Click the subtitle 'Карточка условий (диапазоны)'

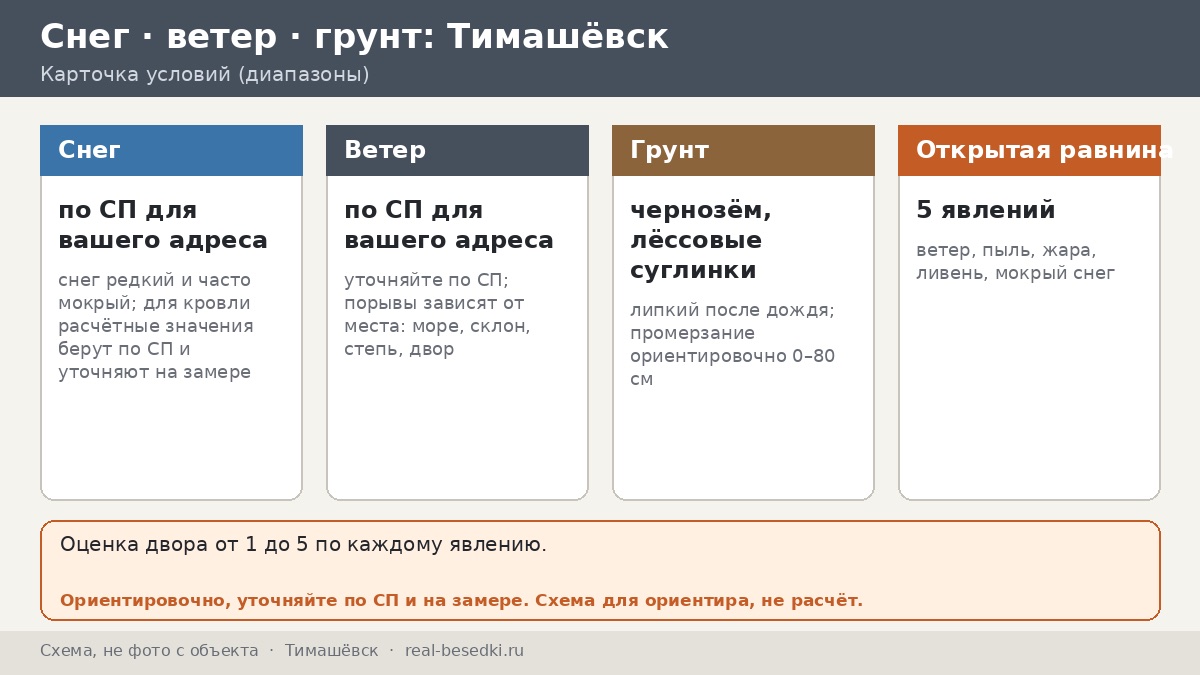coord(205,75)
